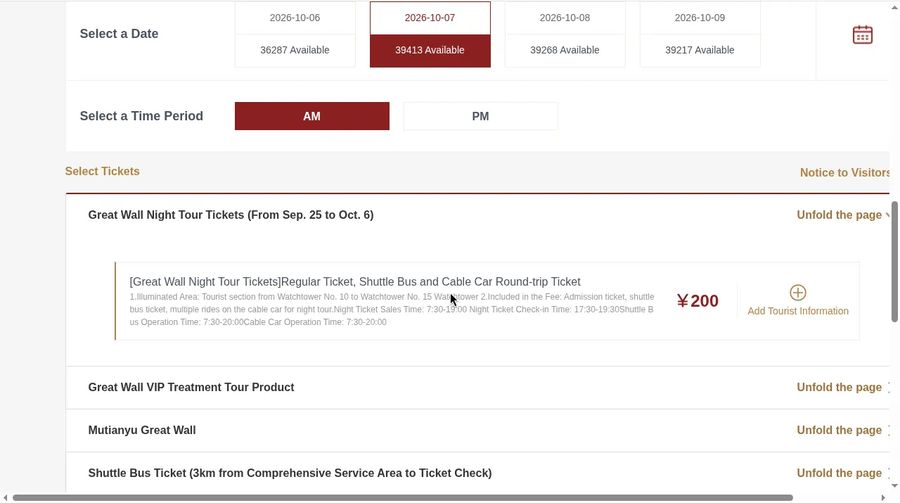Viewport: 900px width, 503px height.
Task: Click the Mutianyu Great Wall title
Action: (x=142, y=430)
